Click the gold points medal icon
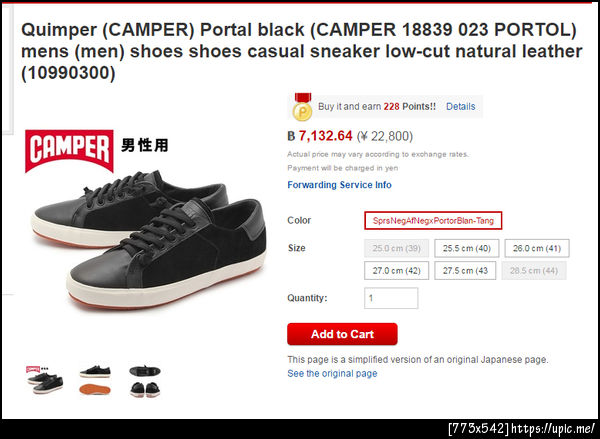 [303, 107]
